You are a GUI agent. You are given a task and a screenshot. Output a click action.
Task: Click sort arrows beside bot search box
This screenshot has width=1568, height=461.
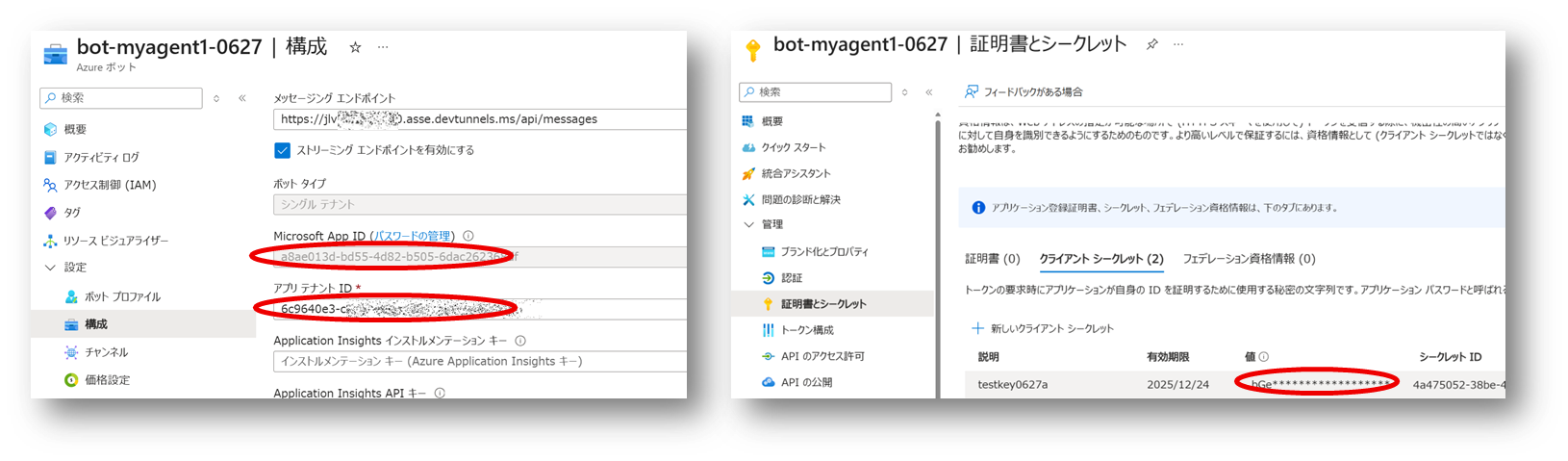(x=216, y=98)
